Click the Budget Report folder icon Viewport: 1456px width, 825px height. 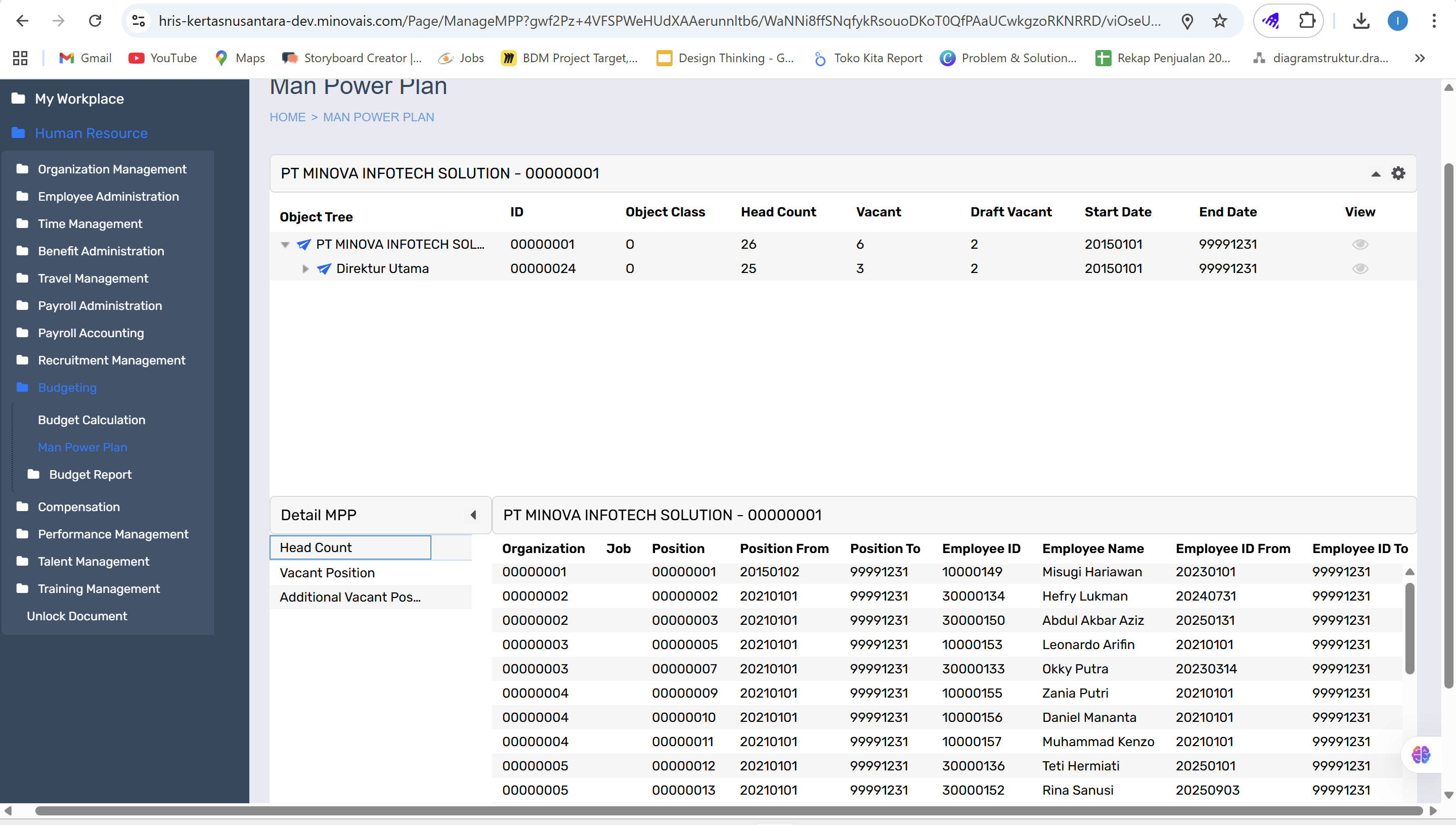point(33,474)
